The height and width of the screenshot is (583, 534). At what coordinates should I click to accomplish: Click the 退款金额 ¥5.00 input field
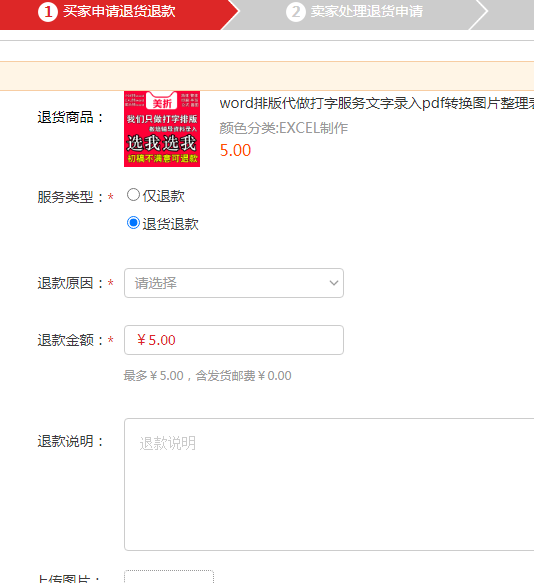pyautogui.click(x=234, y=340)
